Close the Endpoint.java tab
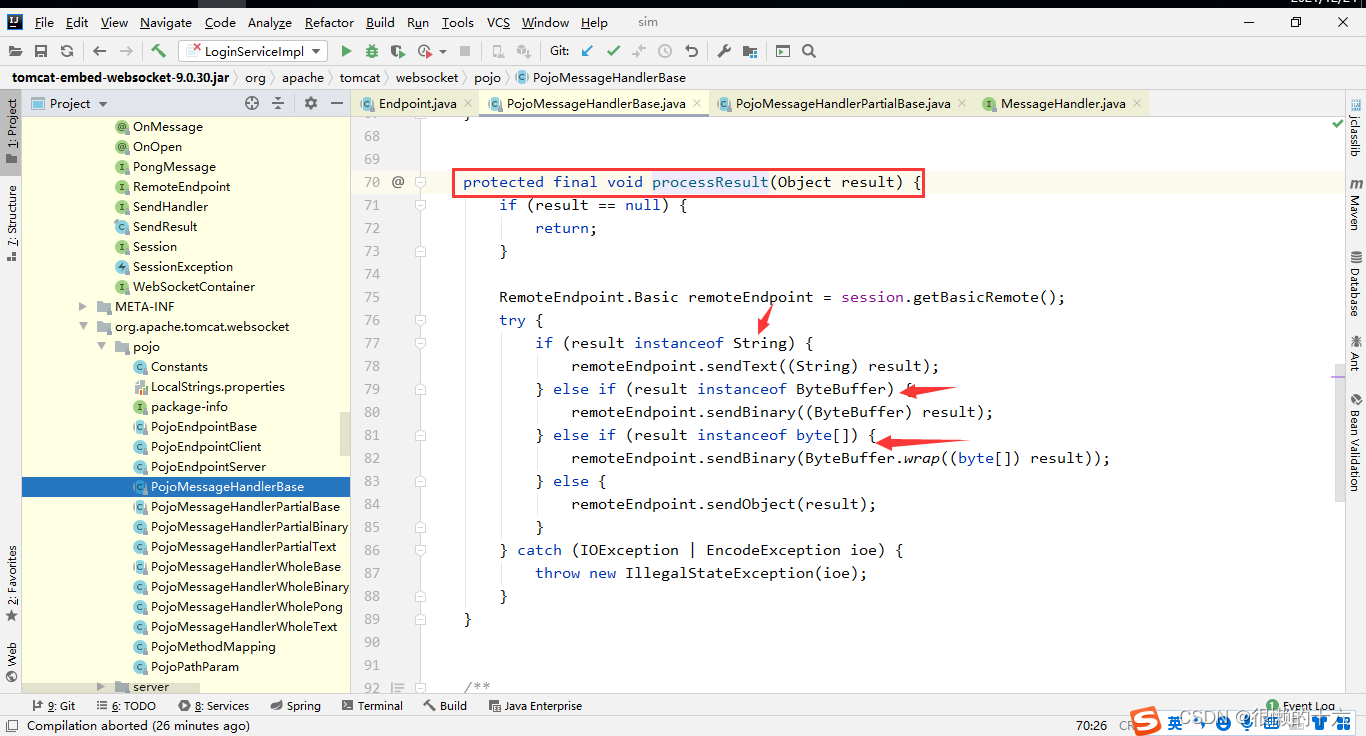1366x736 pixels. (468, 103)
